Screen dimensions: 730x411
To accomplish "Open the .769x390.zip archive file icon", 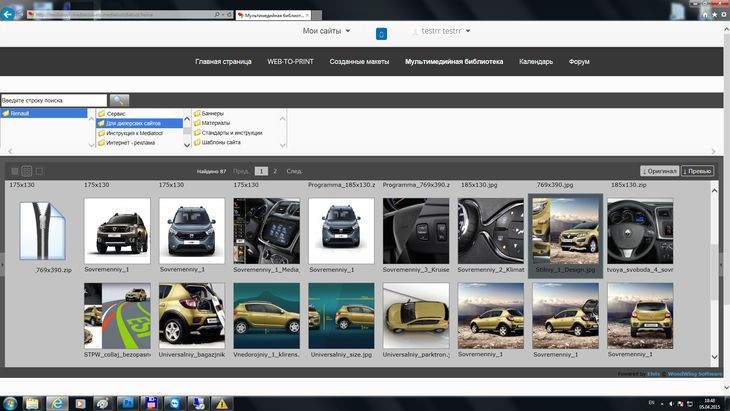I will (x=45, y=232).
